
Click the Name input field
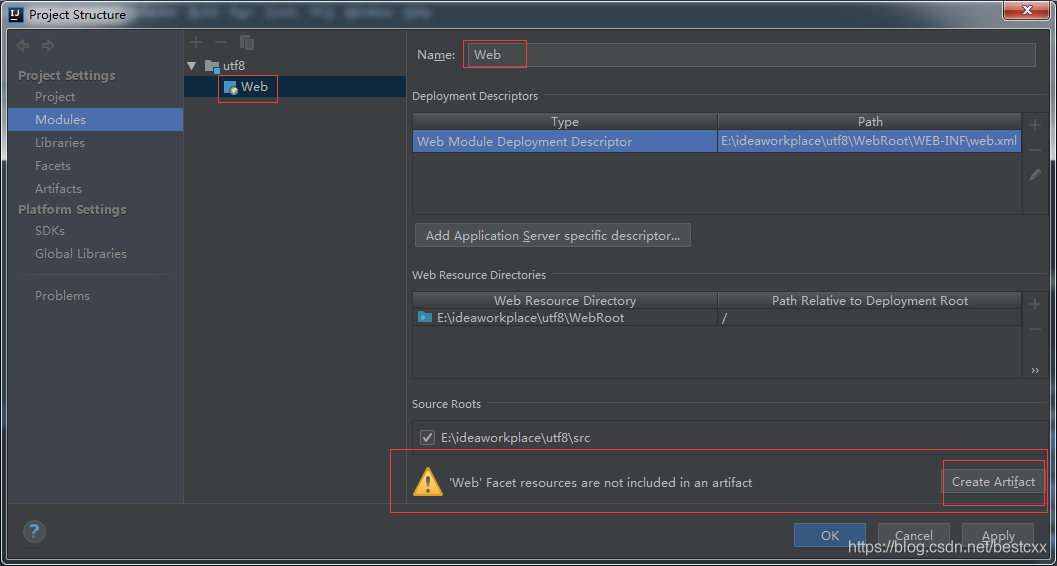pos(750,55)
